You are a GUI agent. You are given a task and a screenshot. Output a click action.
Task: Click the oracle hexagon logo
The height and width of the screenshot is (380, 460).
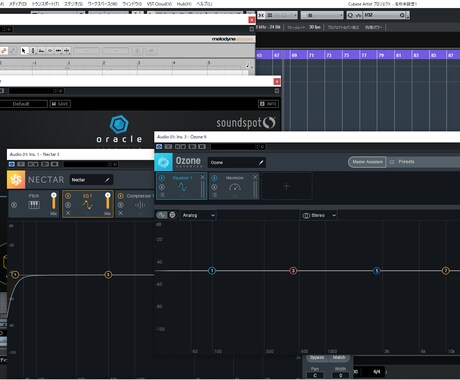click(119, 125)
